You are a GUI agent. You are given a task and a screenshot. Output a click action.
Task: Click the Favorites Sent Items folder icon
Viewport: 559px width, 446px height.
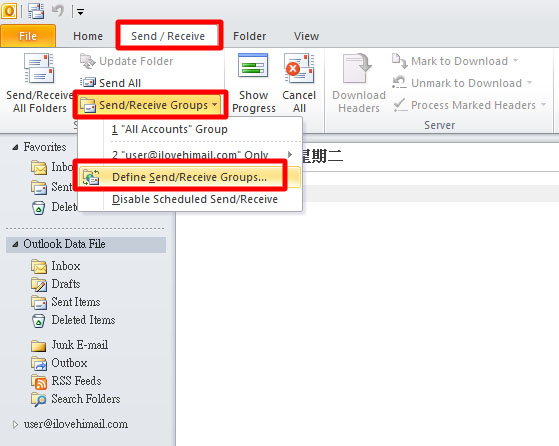[39, 187]
